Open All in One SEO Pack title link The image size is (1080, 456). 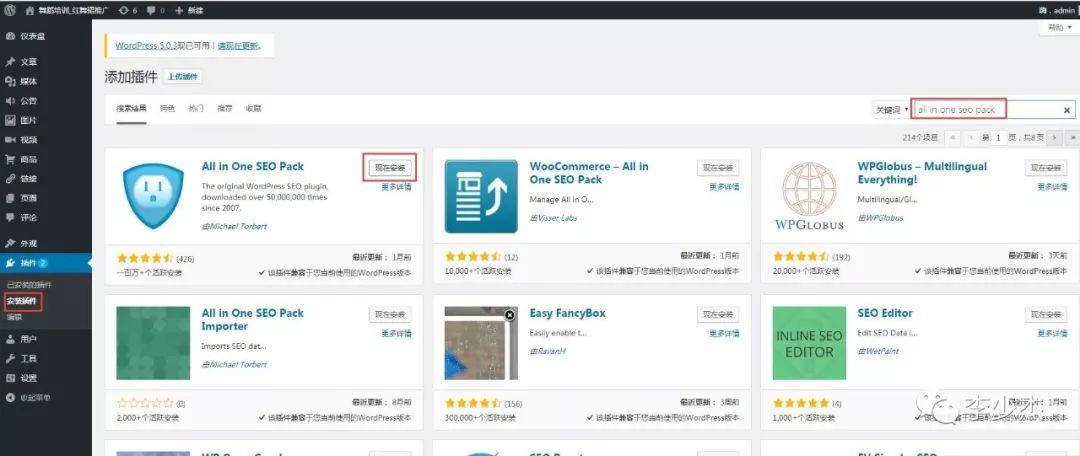point(252,166)
